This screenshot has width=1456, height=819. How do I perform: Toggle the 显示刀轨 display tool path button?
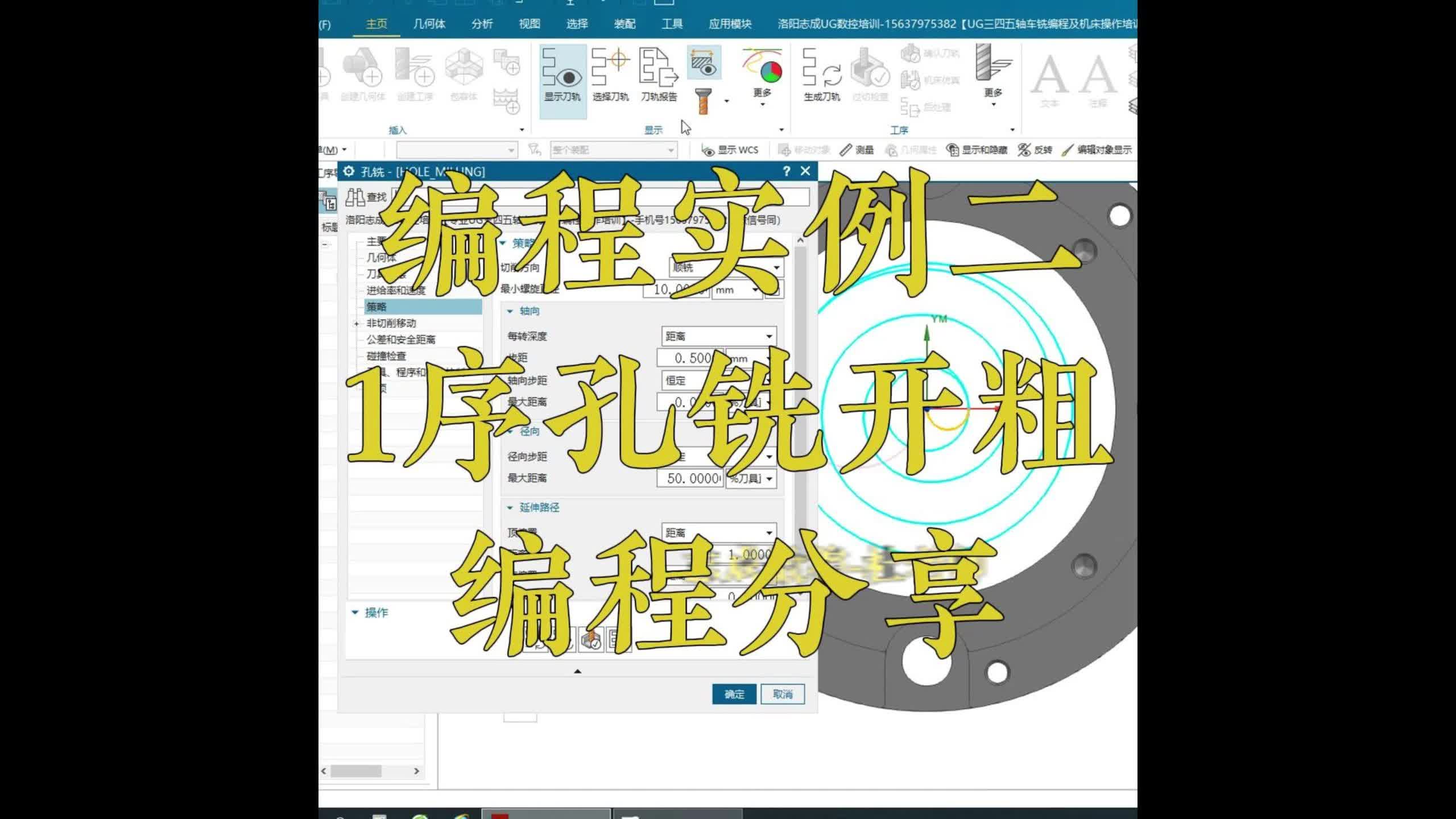point(562,80)
